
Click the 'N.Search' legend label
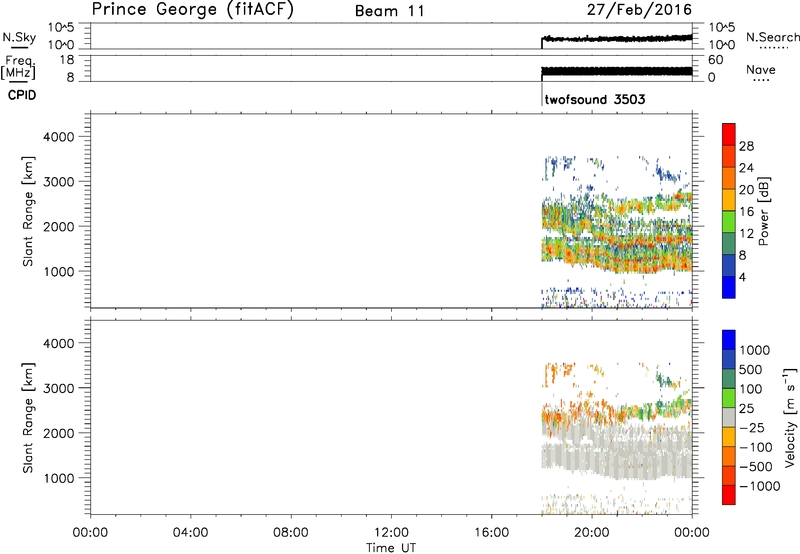click(772, 37)
